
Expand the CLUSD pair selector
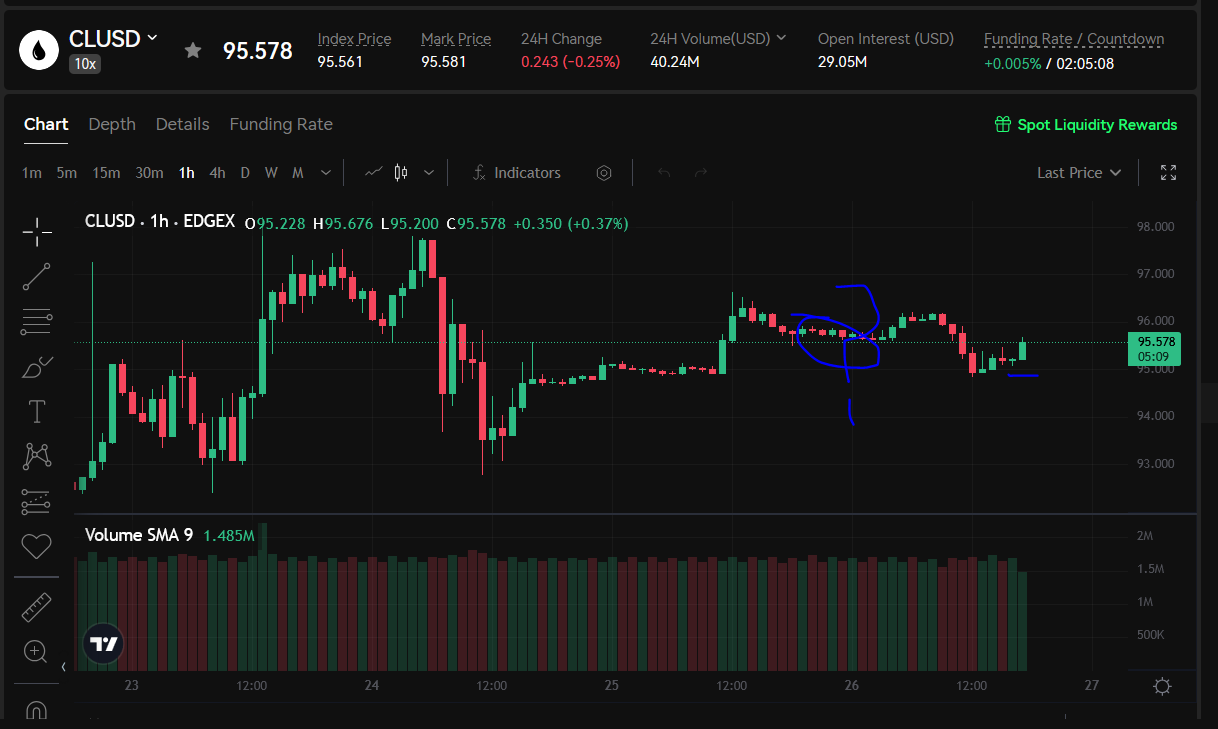click(x=152, y=37)
